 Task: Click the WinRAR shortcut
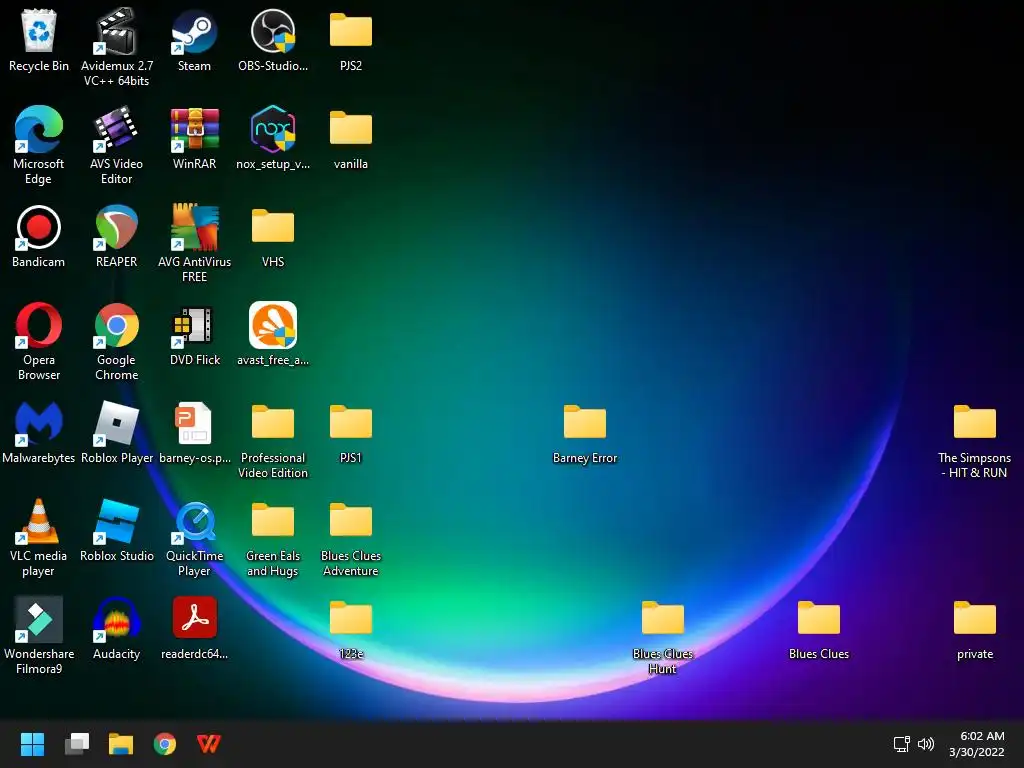(194, 129)
